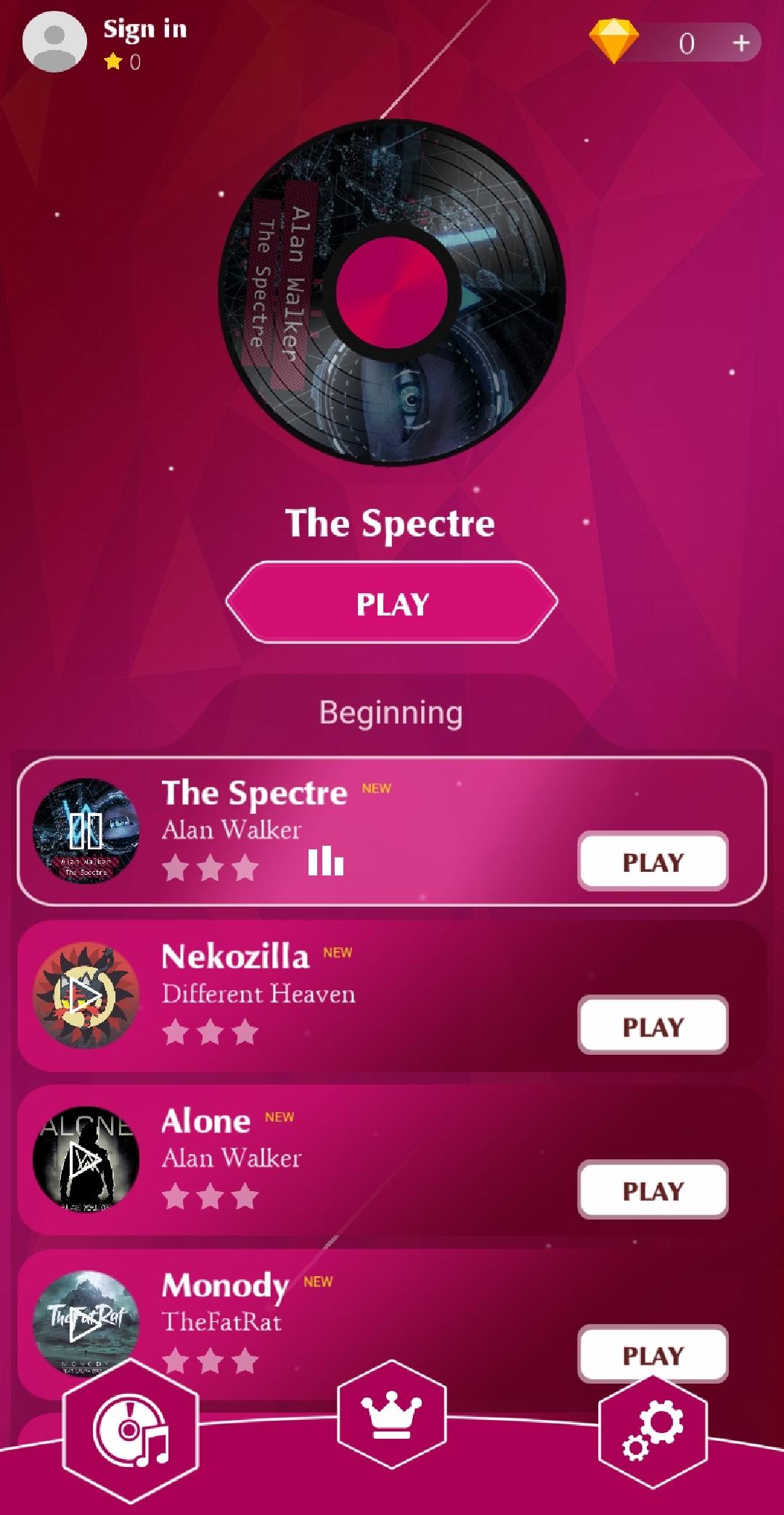
Task: Click PLAY in The Spectre row
Action: click(x=653, y=862)
